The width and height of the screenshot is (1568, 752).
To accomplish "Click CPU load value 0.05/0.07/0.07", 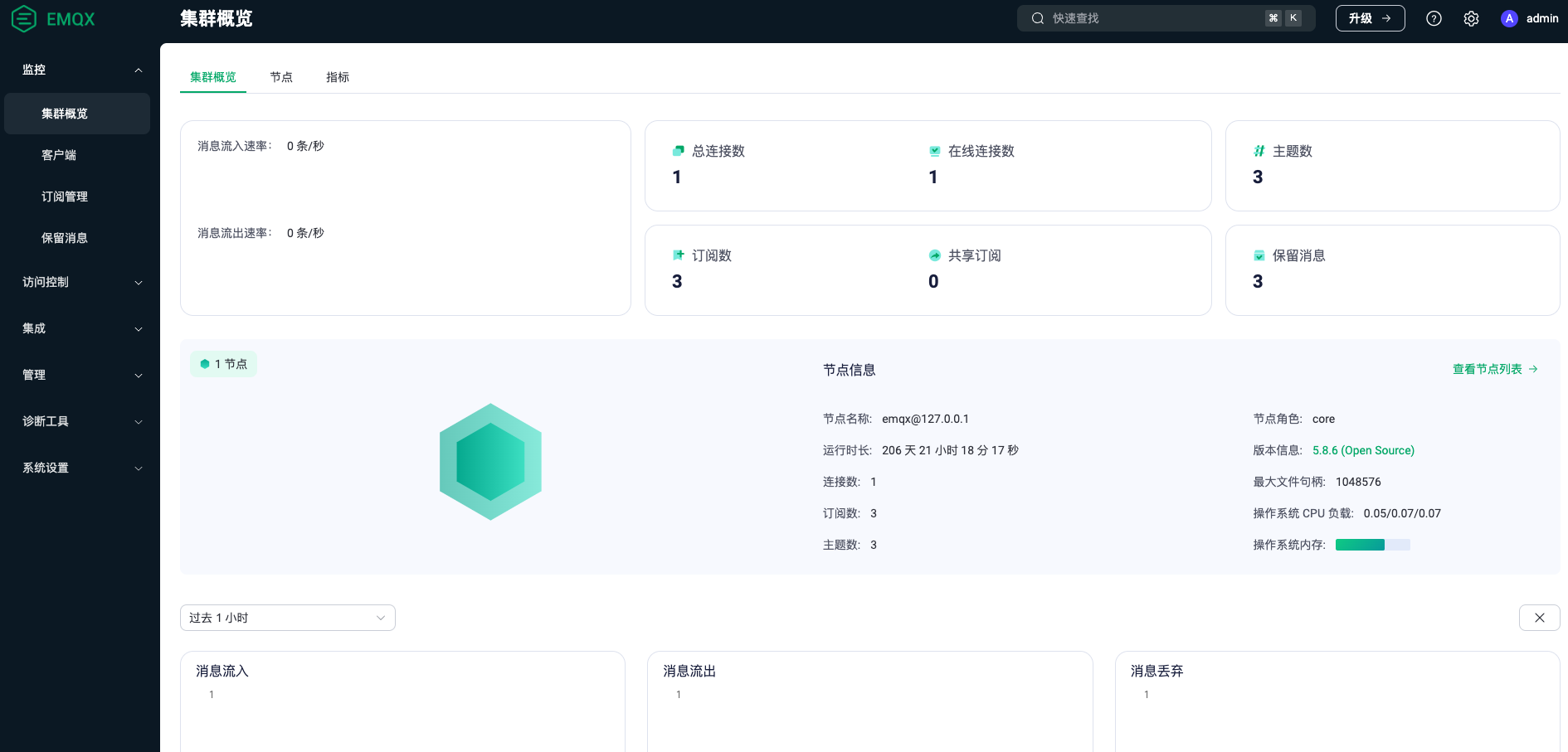I will (1402, 513).
